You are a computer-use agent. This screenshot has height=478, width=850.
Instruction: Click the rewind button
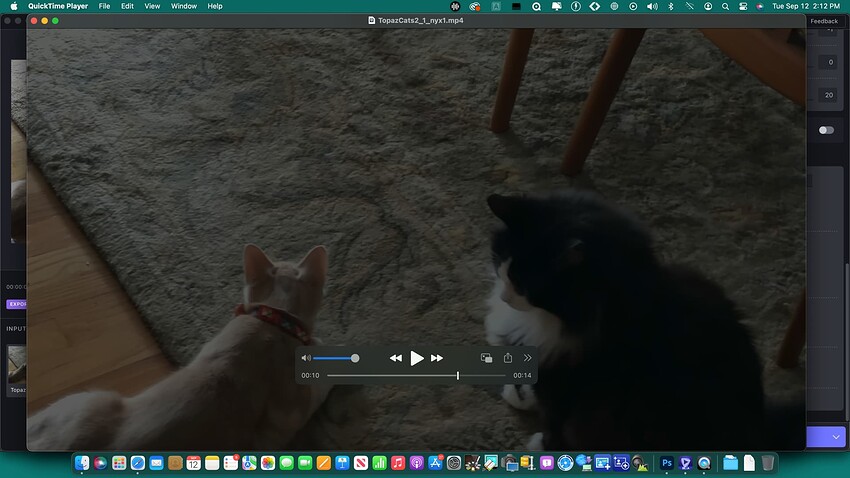pos(396,358)
